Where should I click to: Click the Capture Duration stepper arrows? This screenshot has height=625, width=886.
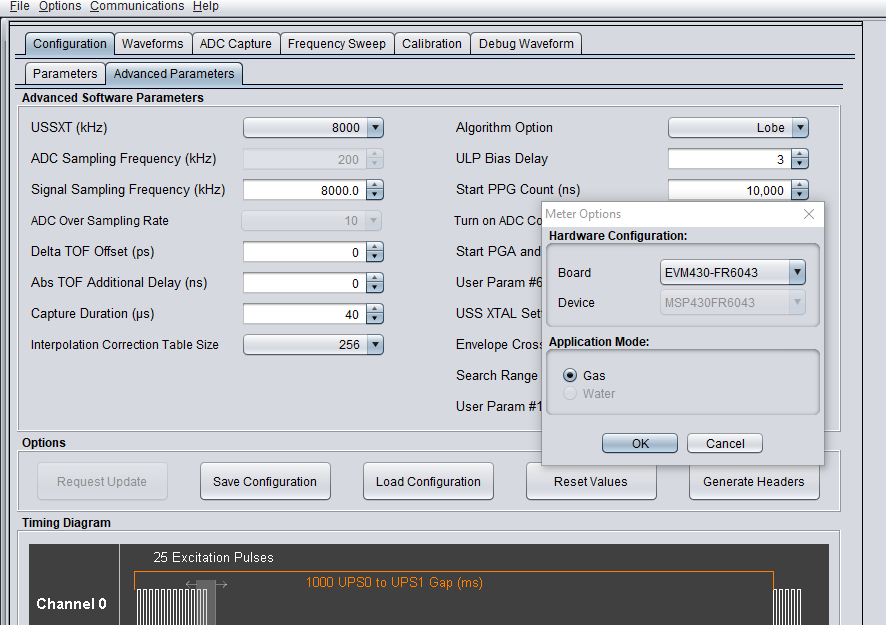point(374,314)
